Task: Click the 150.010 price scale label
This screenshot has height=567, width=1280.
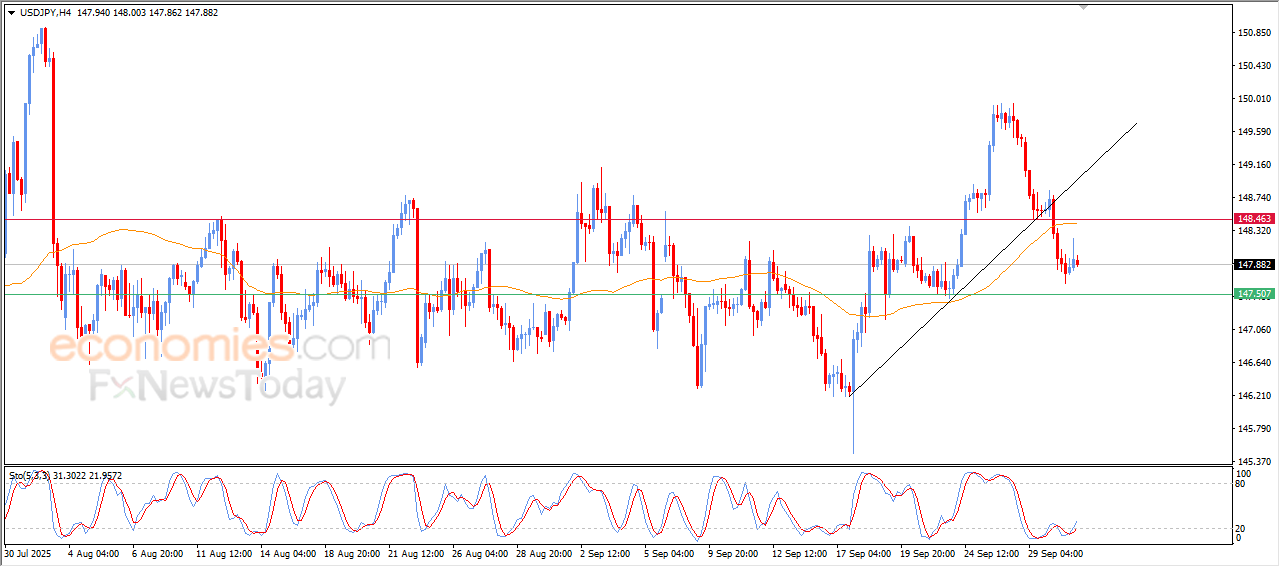Action: (1254, 99)
